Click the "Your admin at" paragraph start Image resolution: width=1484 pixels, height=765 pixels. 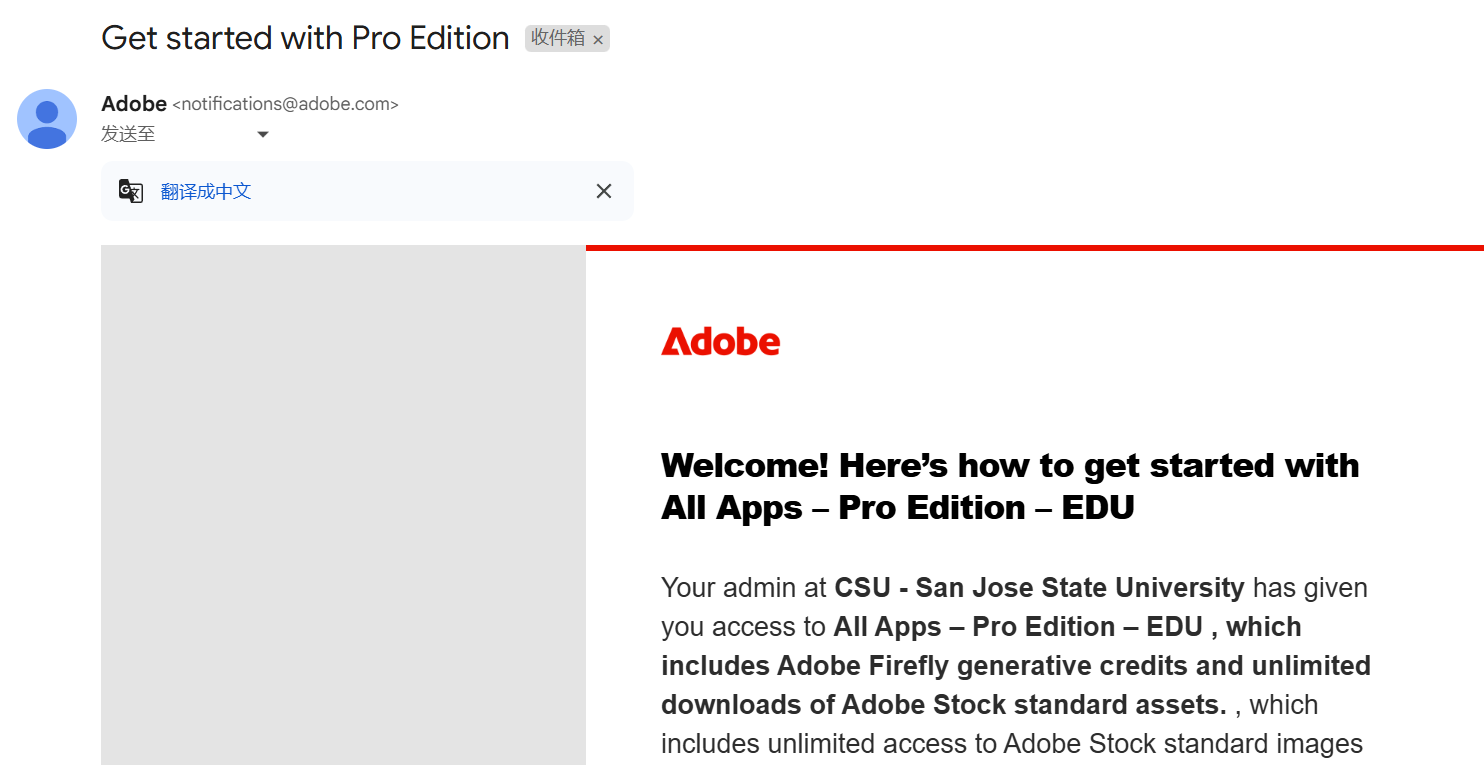tap(744, 588)
